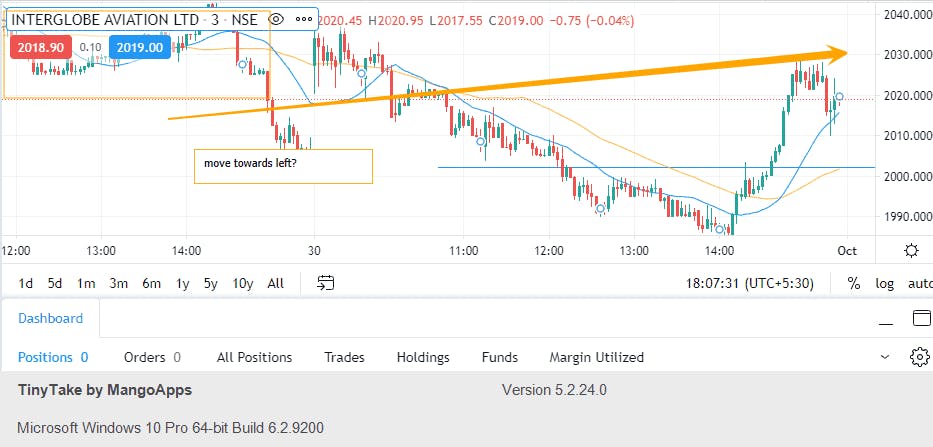Click the red sell price 2018.90 button

40,48
